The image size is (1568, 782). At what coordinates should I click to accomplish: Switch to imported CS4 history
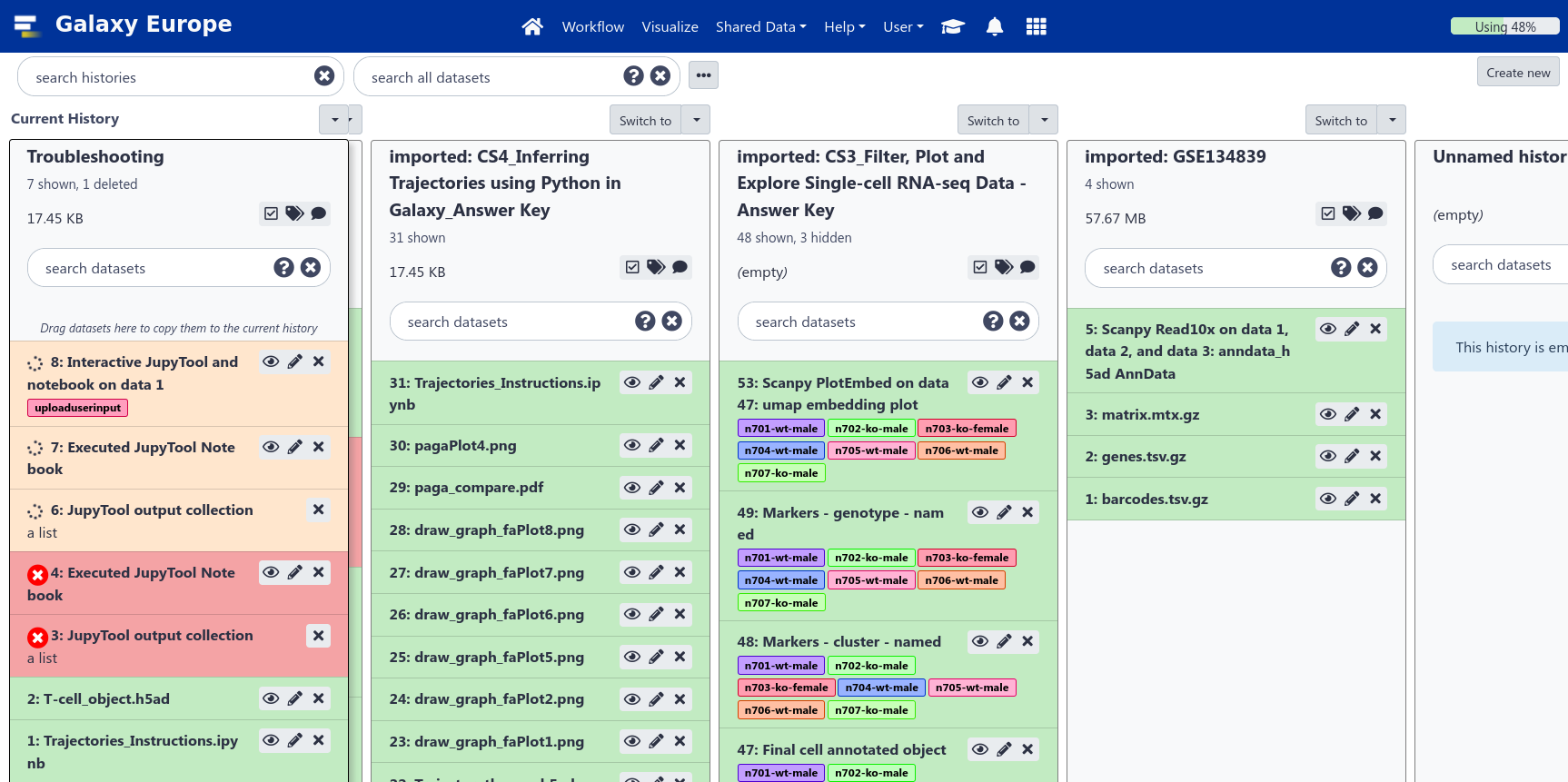[645, 120]
